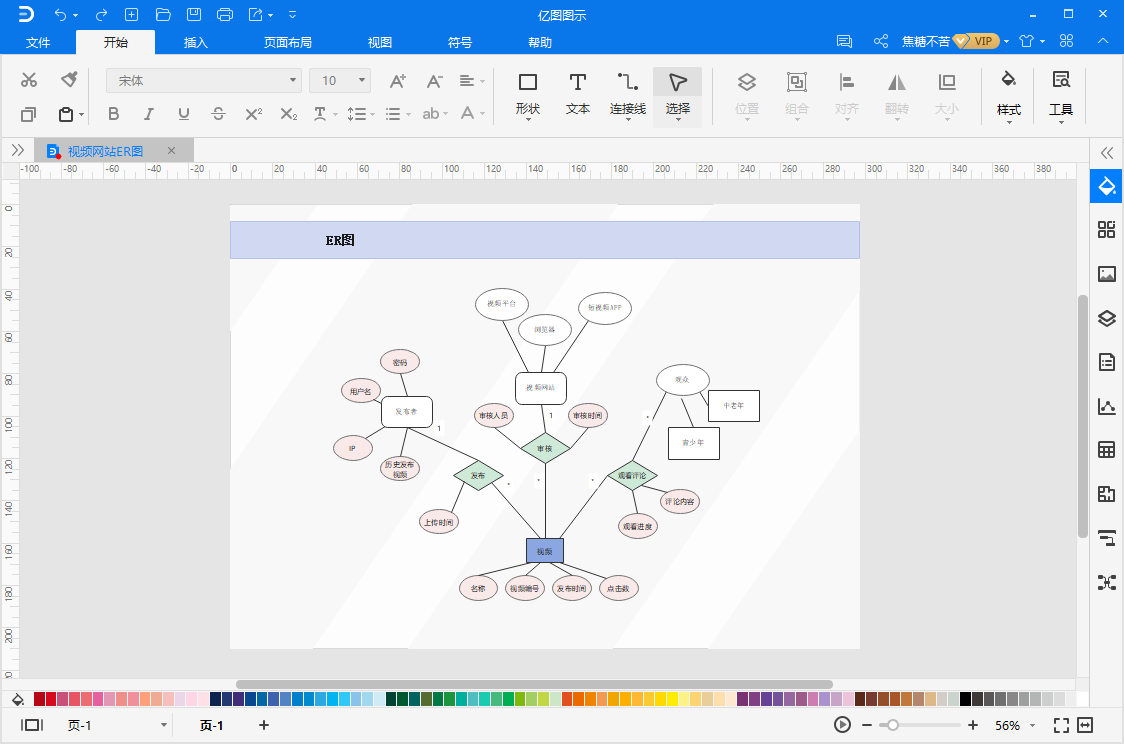The image size is (1124, 744).
Task: Click the table icon in right sidebar
Action: coord(1106,450)
